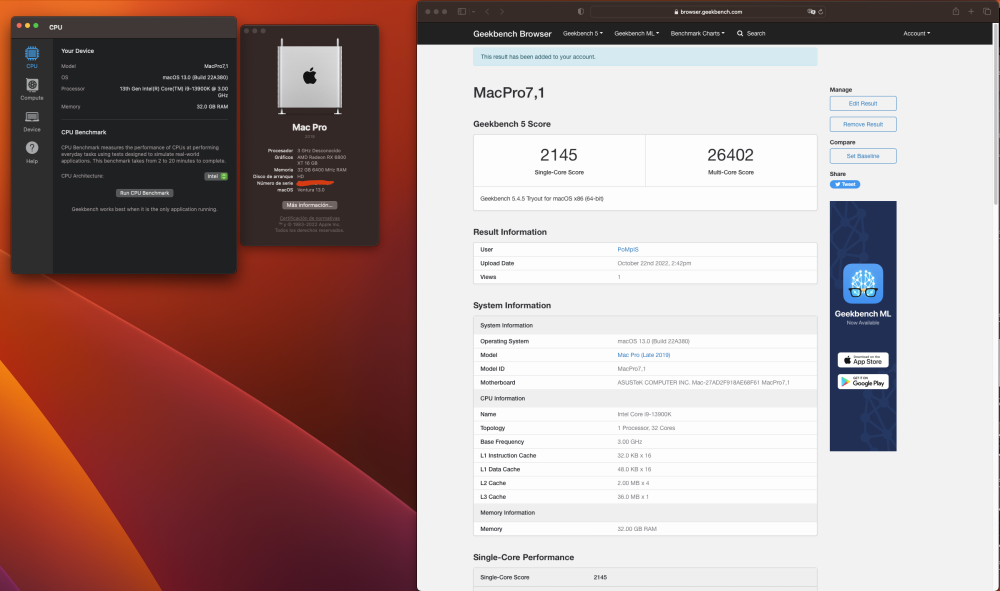Click the App Store download badge

click(x=863, y=360)
